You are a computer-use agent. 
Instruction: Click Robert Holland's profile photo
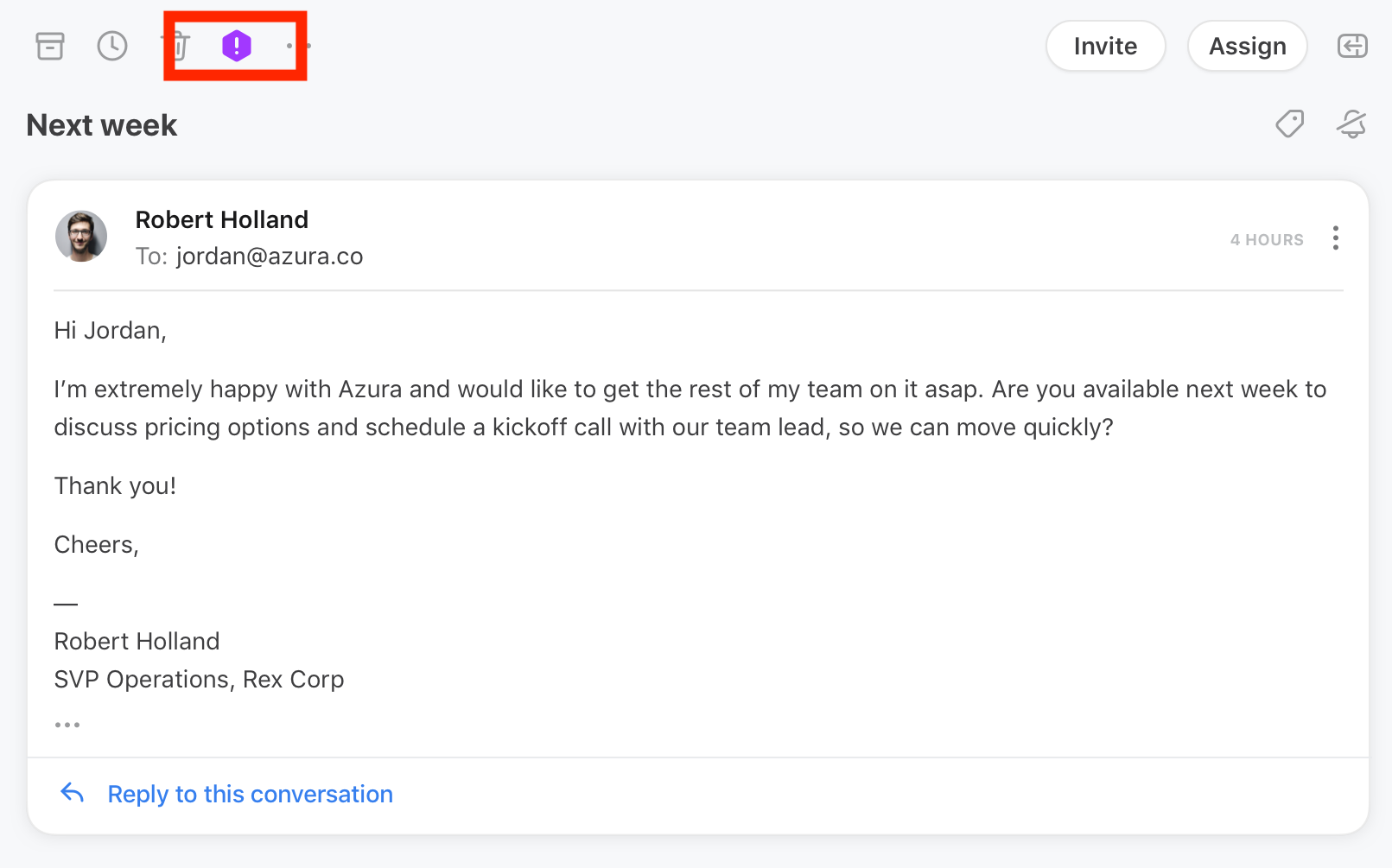tap(81, 236)
